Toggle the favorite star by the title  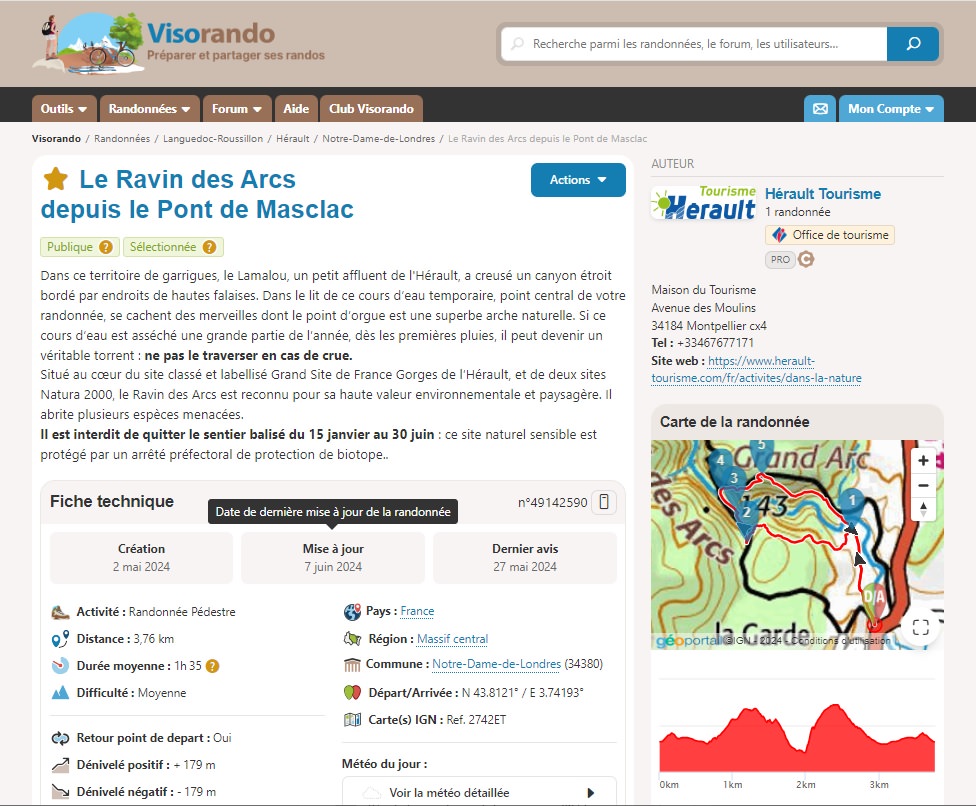[56, 180]
